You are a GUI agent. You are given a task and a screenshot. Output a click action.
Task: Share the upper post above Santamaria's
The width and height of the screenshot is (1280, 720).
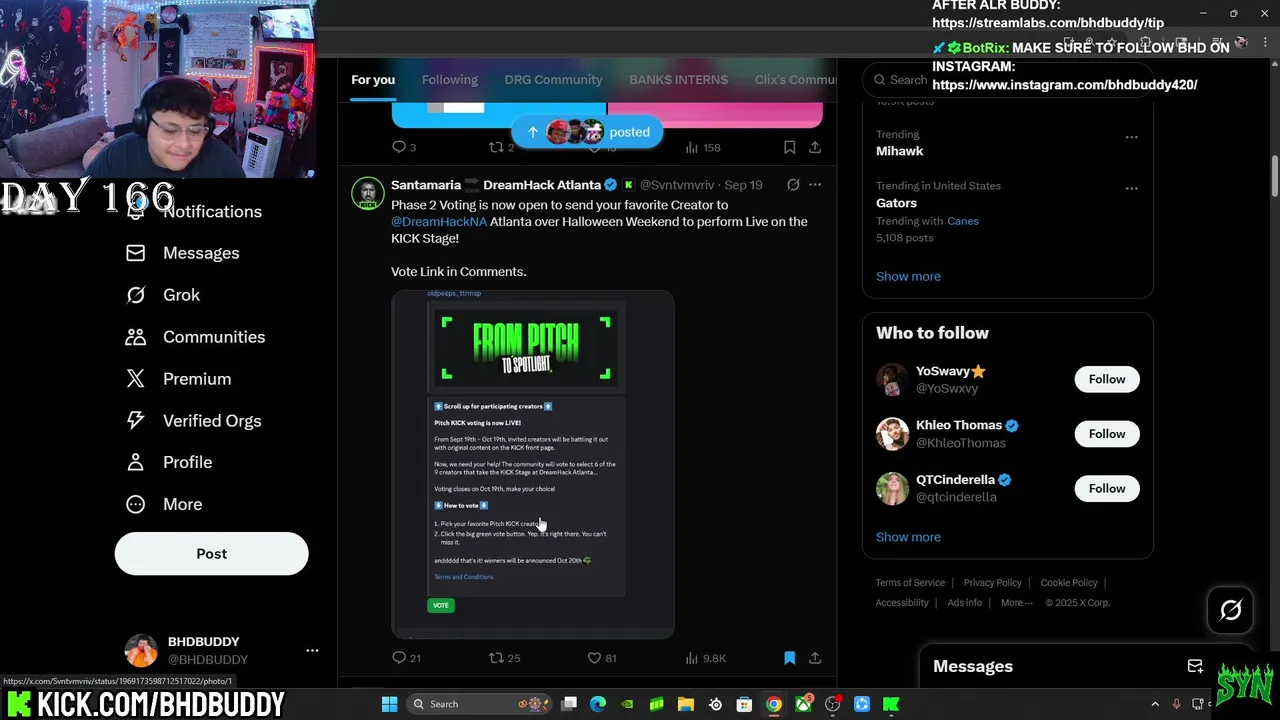click(815, 147)
